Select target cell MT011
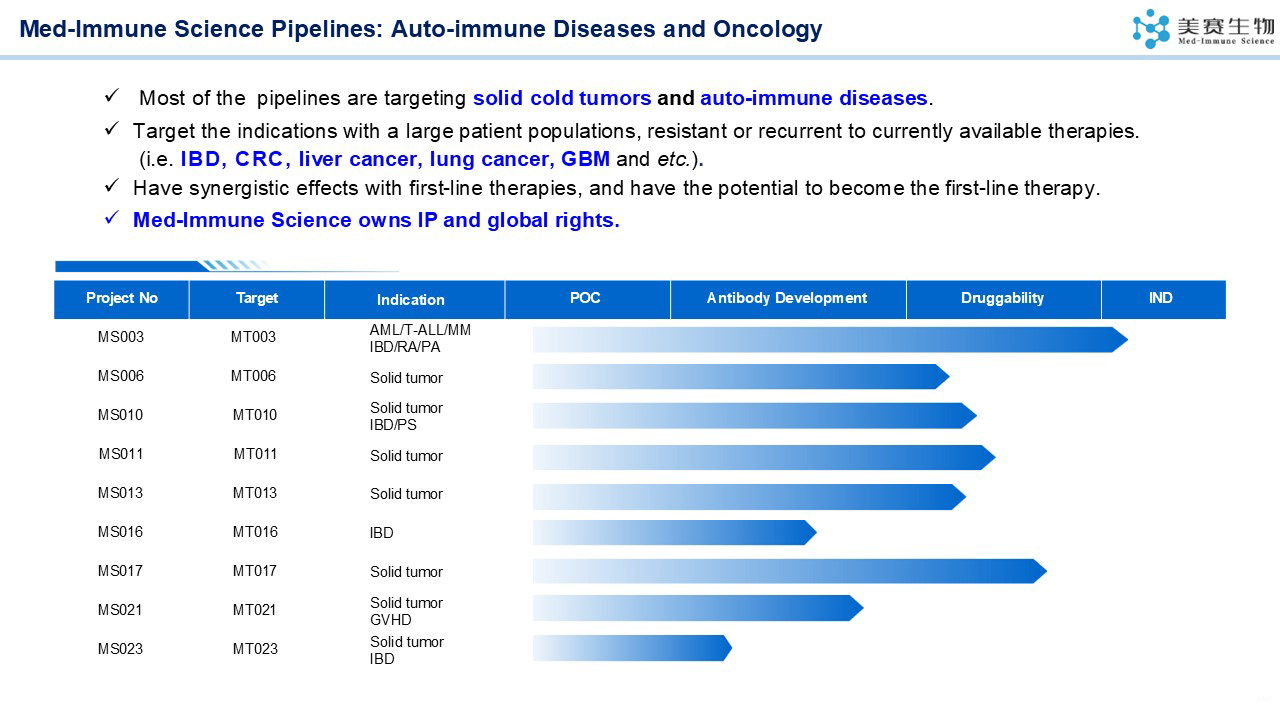This screenshot has height=720, width=1280. point(255,454)
